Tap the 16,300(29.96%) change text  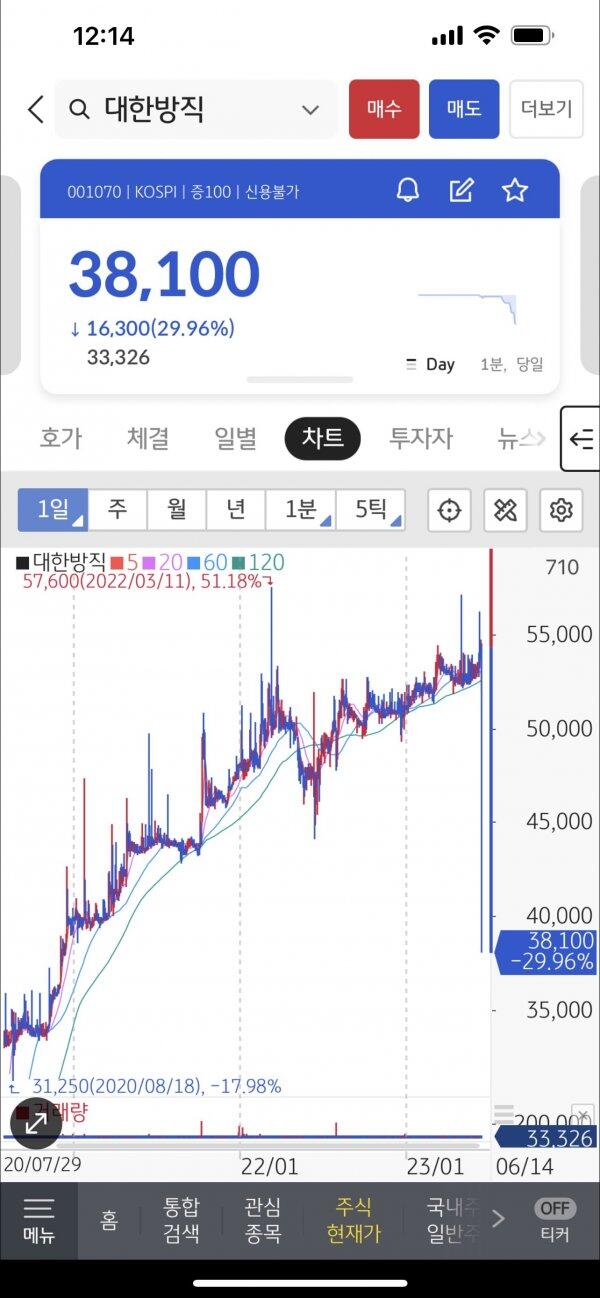pyautogui.click(x=152, y=328)
